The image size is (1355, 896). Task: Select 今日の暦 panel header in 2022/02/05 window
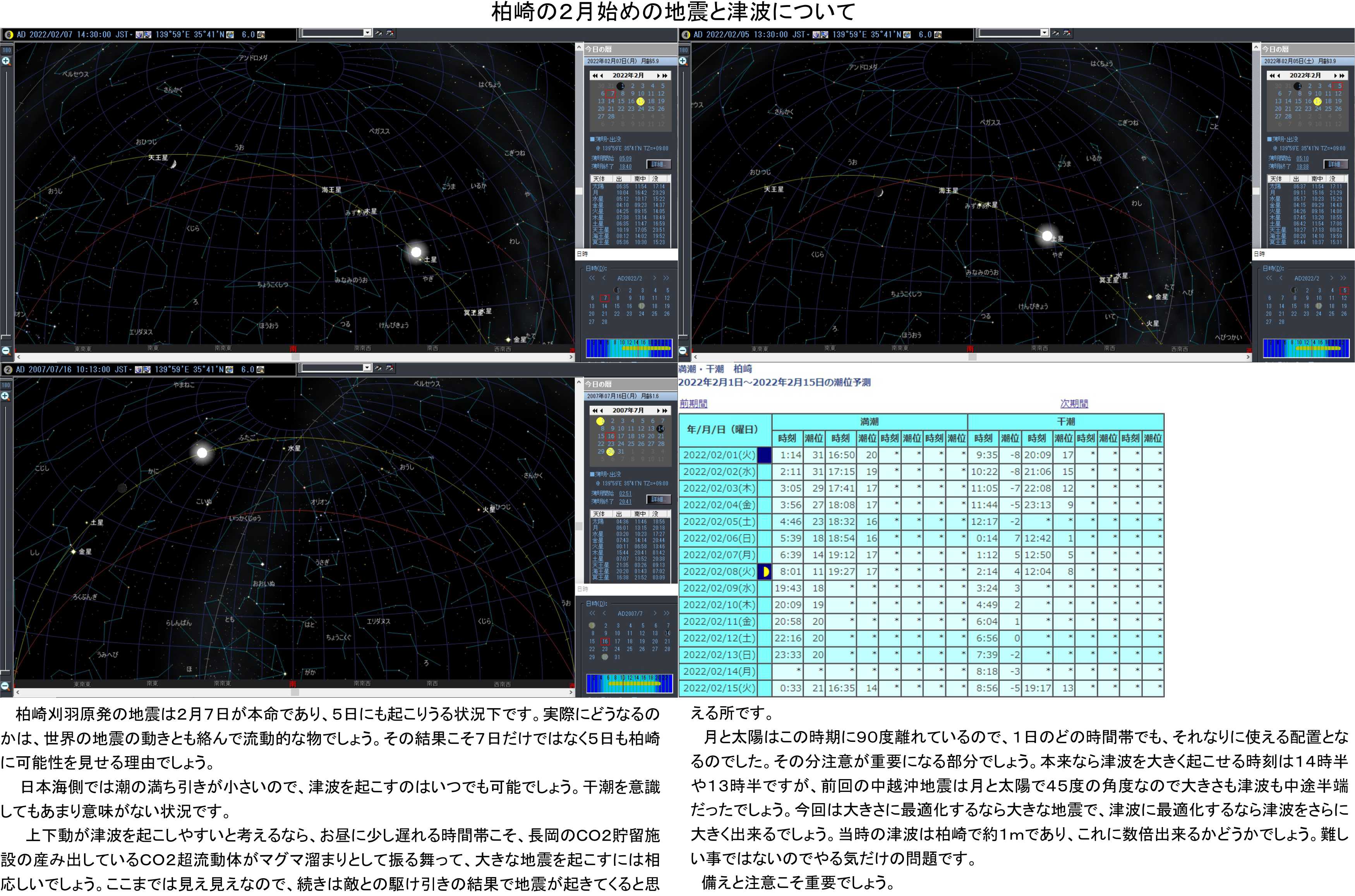(x=1307, y=49)
